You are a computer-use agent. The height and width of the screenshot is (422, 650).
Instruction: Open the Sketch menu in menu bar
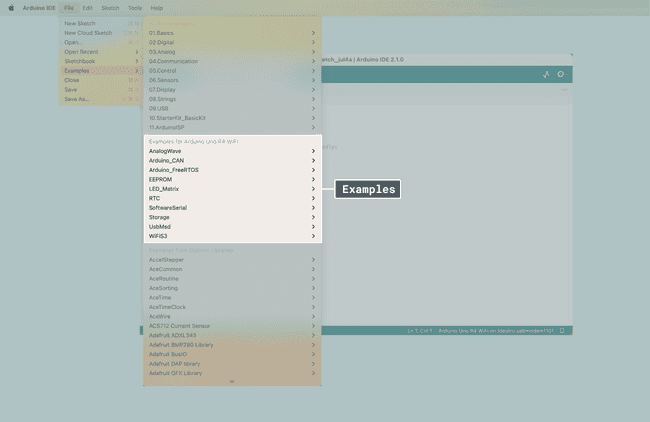(110, 8)
